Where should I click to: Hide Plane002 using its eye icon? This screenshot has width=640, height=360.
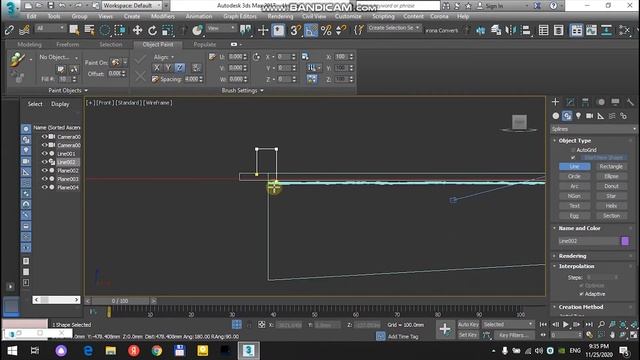click(44, 171)
